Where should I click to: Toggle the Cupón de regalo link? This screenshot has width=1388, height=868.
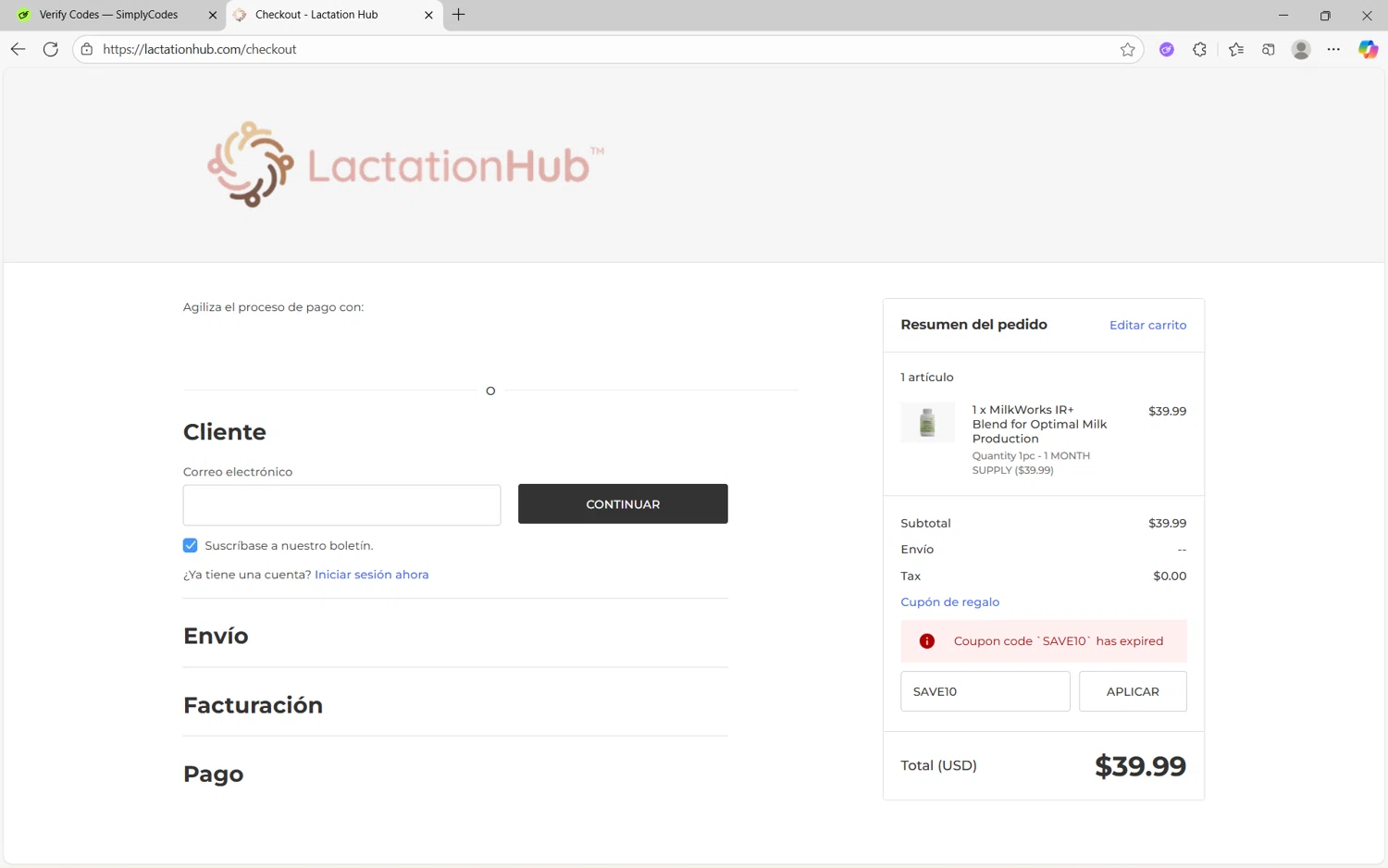(949, 602)
